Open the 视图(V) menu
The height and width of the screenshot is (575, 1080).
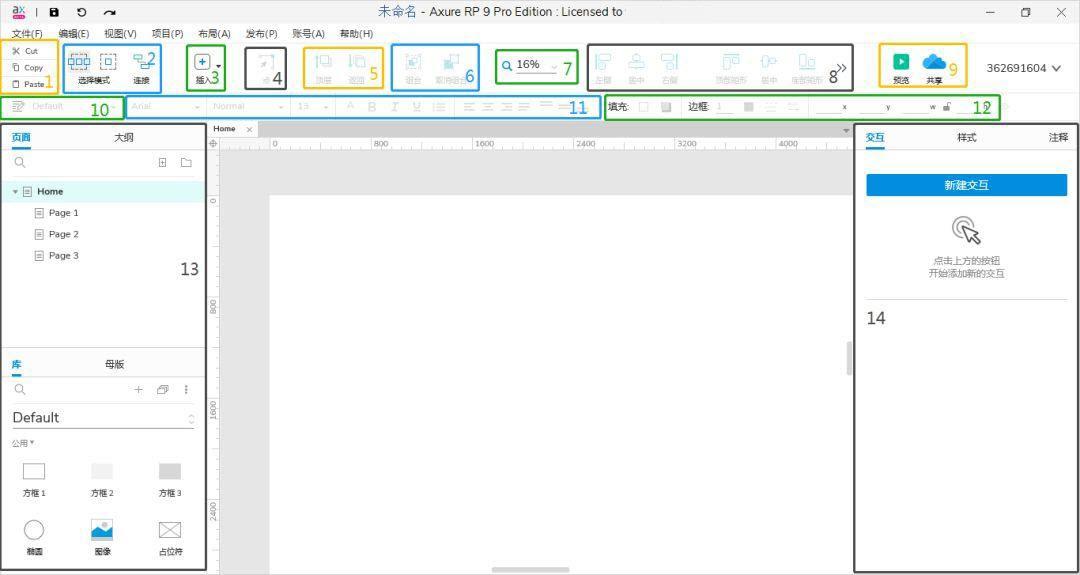(x=121, y=33)
